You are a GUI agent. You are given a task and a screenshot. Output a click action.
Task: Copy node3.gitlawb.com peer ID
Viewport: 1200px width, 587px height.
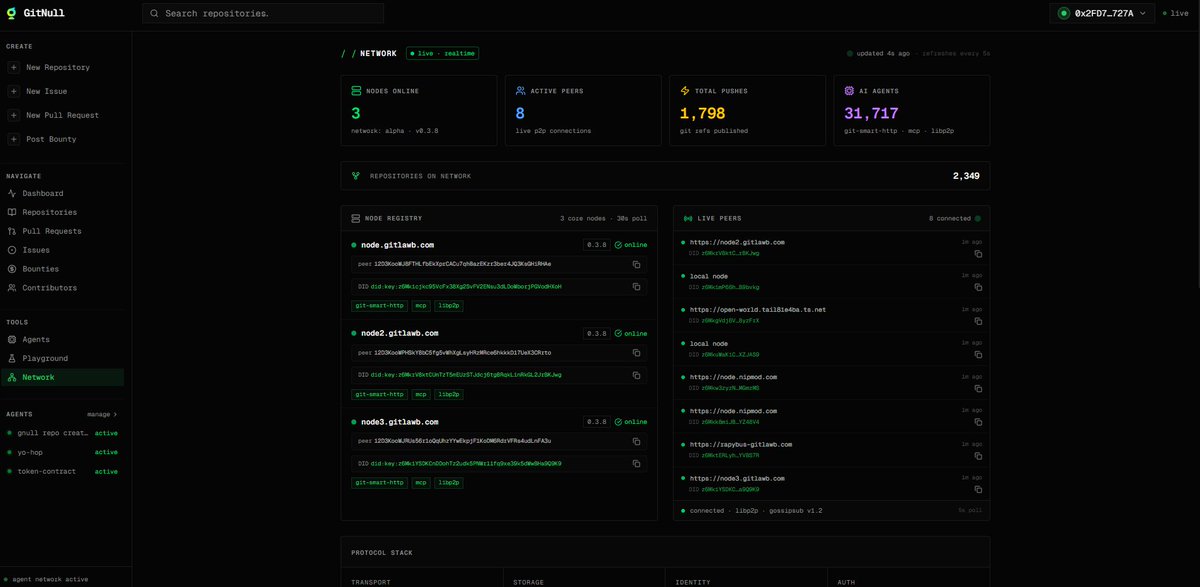tap(636, 441)
